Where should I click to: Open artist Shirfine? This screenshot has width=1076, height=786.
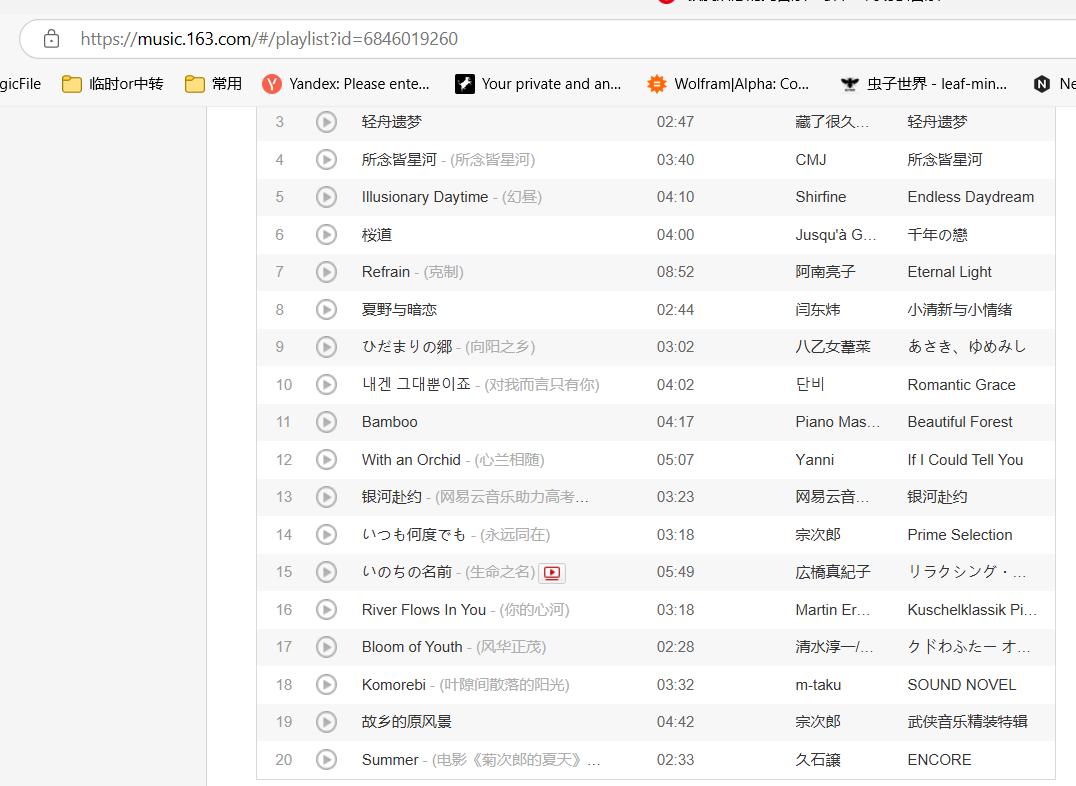(821, 197)
